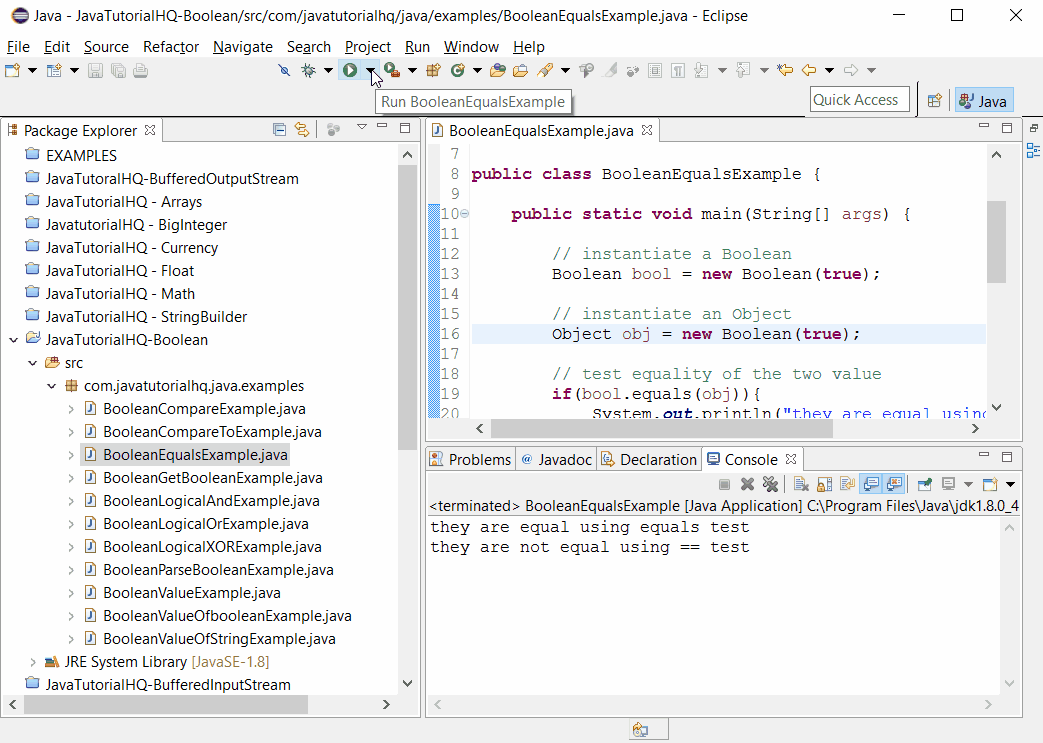Click the Open Type icon

(x=498, y=70)
